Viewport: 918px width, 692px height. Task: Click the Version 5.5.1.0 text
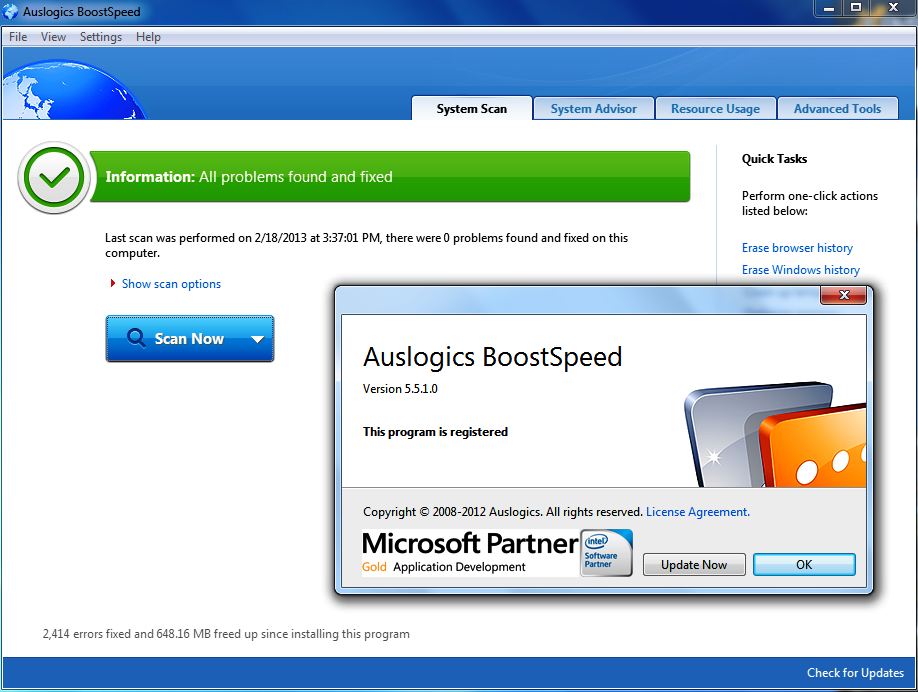point(400,389)
